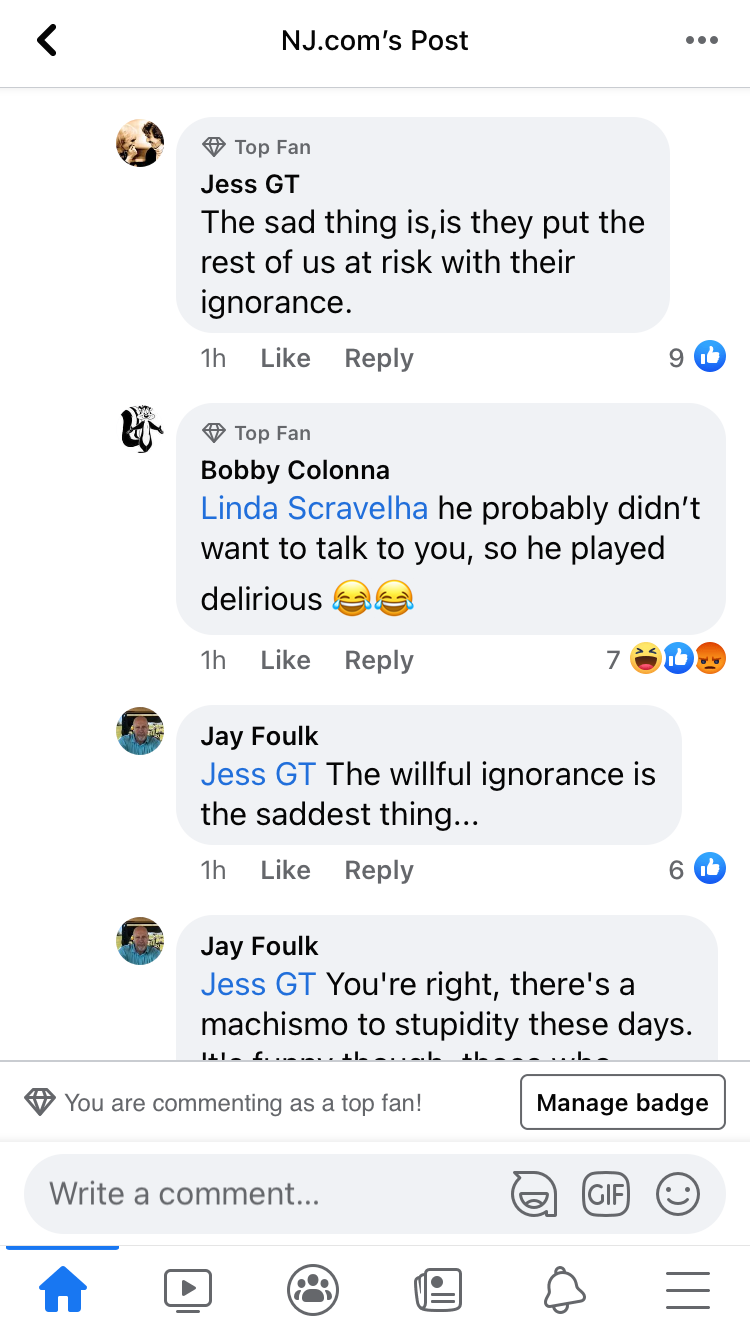The height and width of the screenshot is (1334, 750).
Task: Go back using the top-left arrow
Action: (x=47, y=41)
